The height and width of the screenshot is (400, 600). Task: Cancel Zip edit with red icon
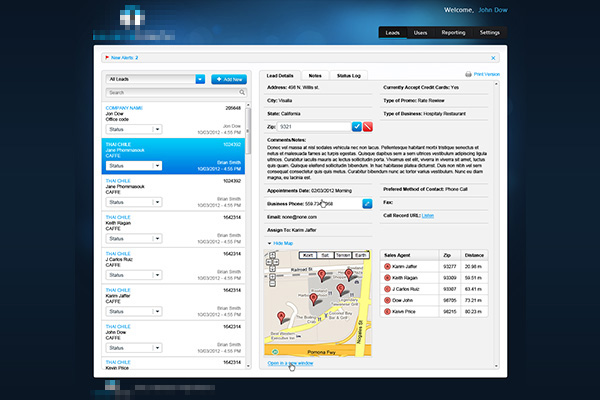pos(368,127)
